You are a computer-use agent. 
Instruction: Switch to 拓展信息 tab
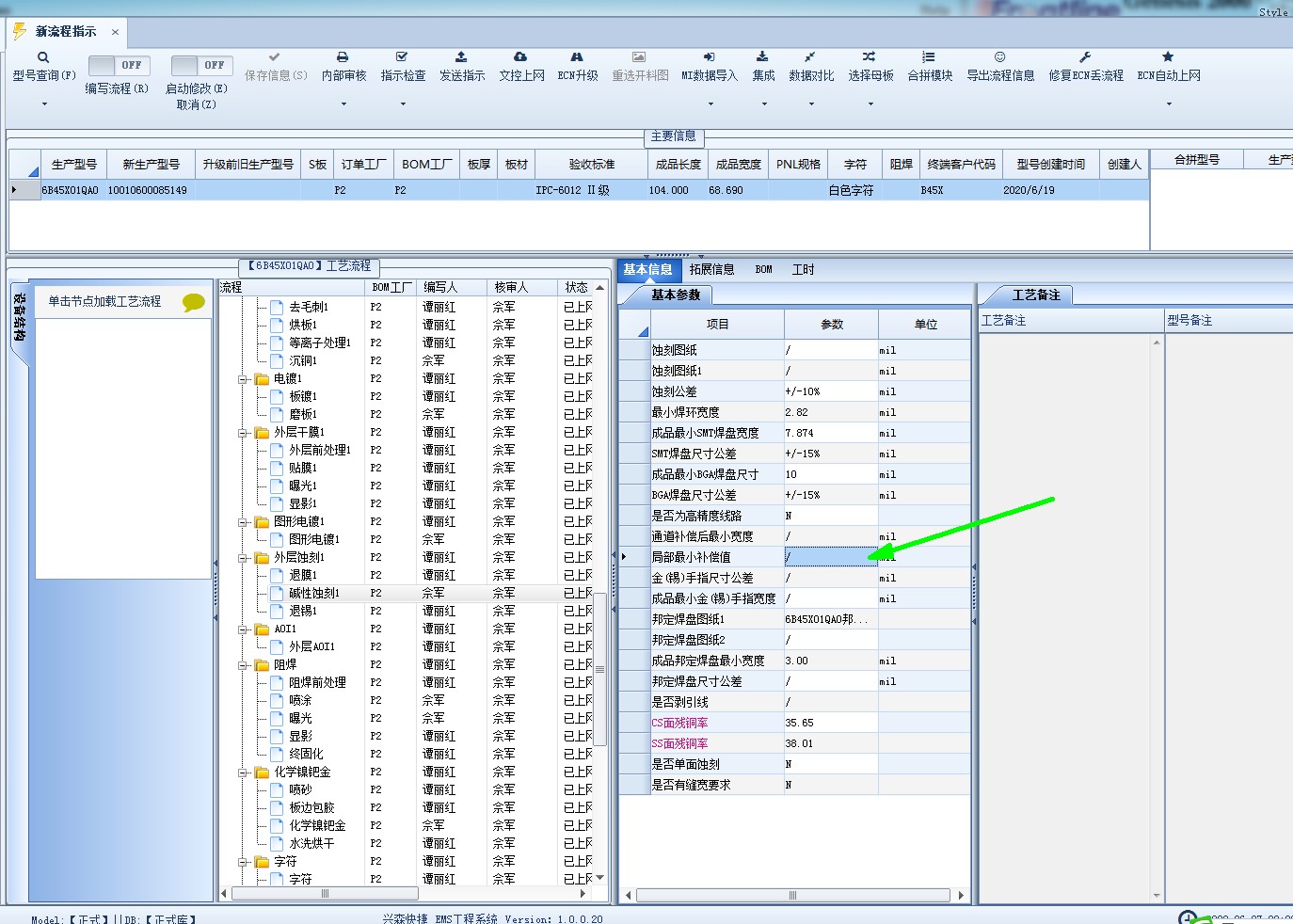711,269
